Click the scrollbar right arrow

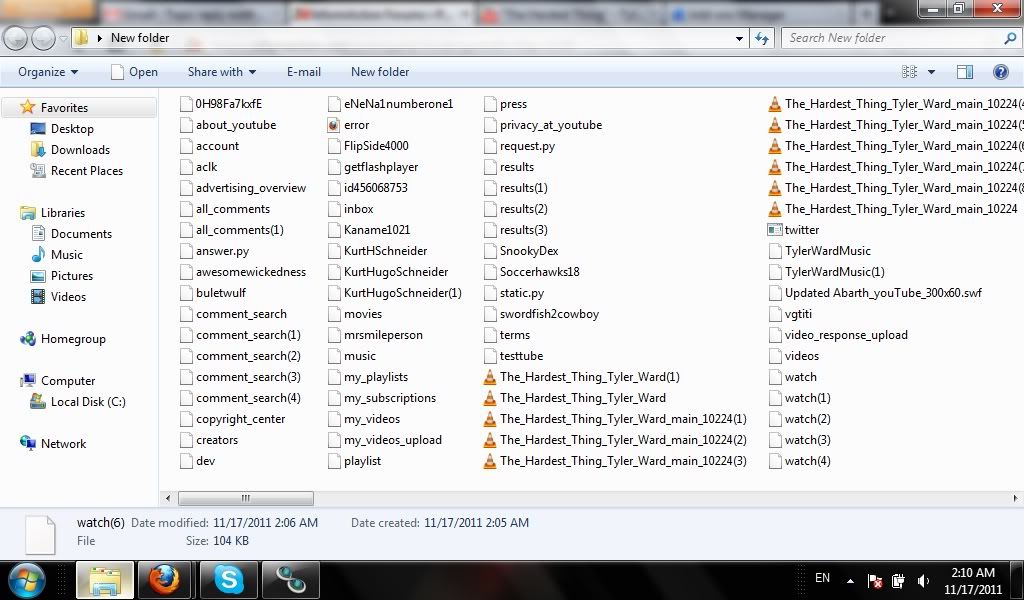(1015, 498)
